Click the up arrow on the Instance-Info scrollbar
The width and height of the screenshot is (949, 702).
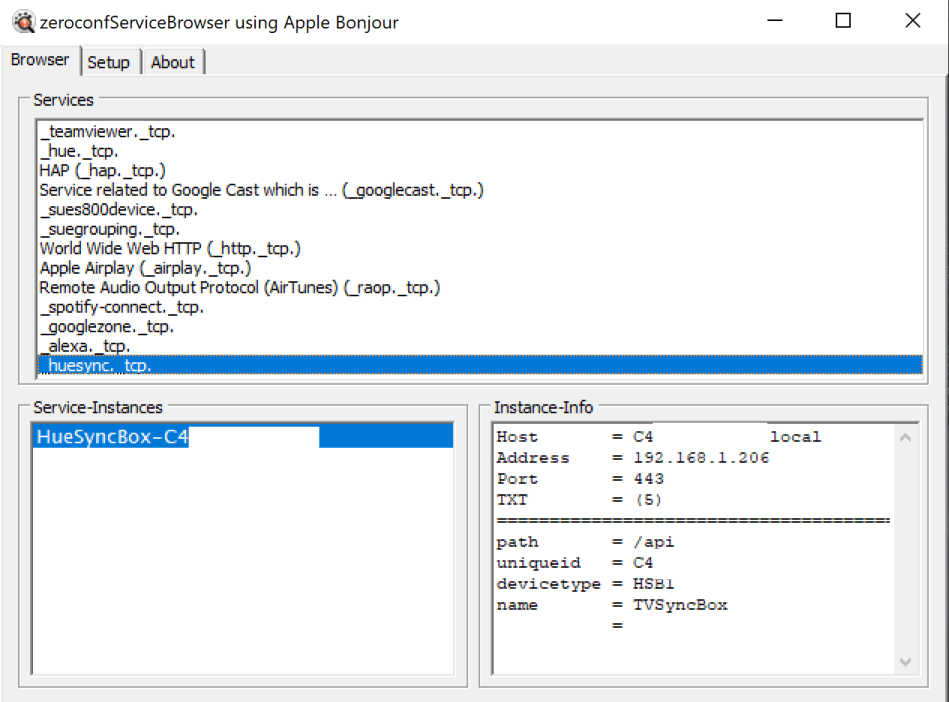905,436
